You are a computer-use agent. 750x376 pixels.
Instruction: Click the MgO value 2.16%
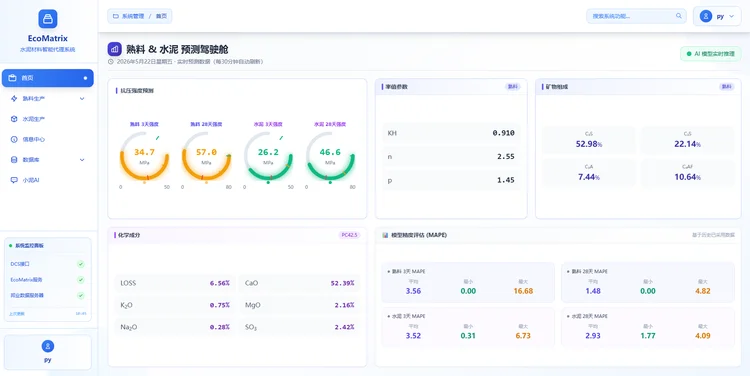point(344,305)
